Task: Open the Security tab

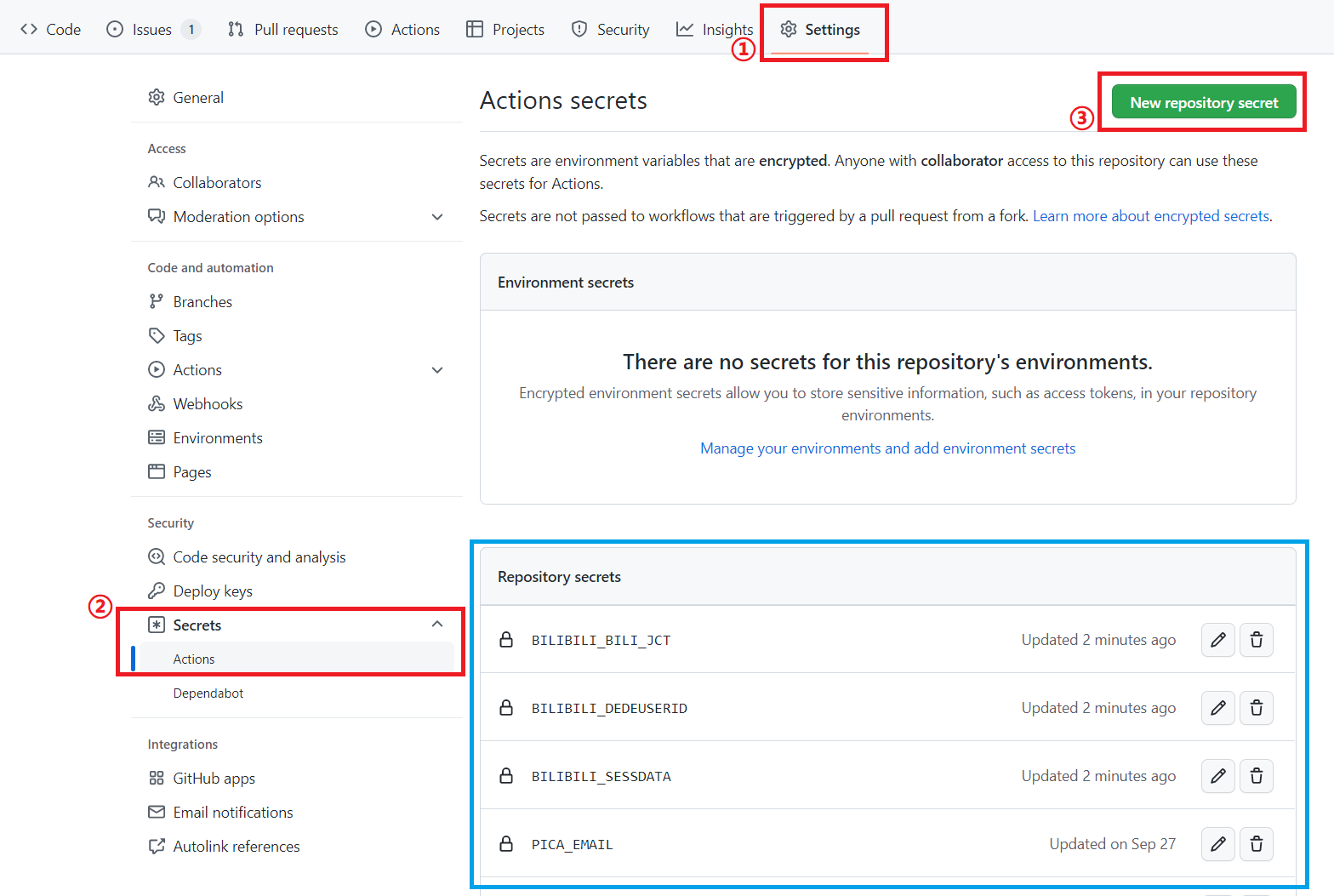Action: coord(610,29)
